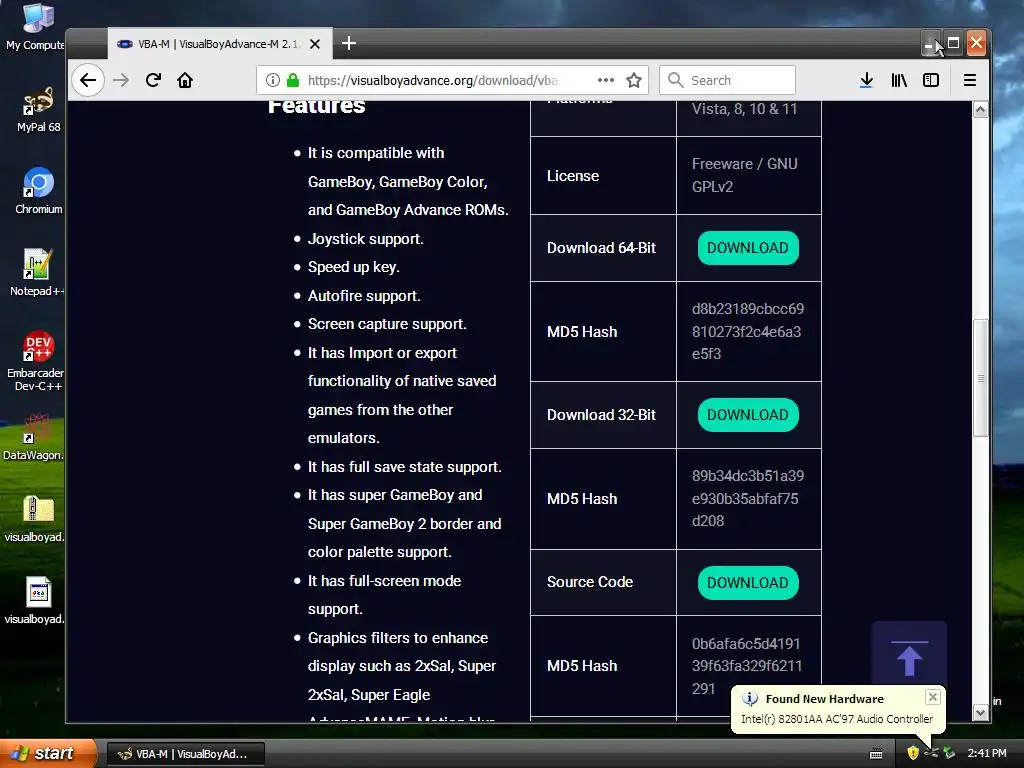Select VBA-M taskbar window button
This screenshot has width=1024, height=768.
click(185, 754)
